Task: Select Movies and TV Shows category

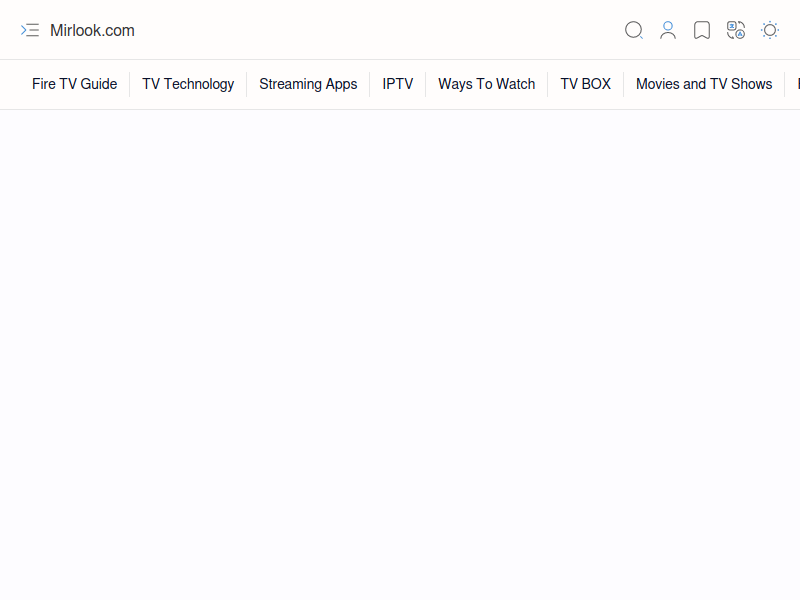Action: 704,84
